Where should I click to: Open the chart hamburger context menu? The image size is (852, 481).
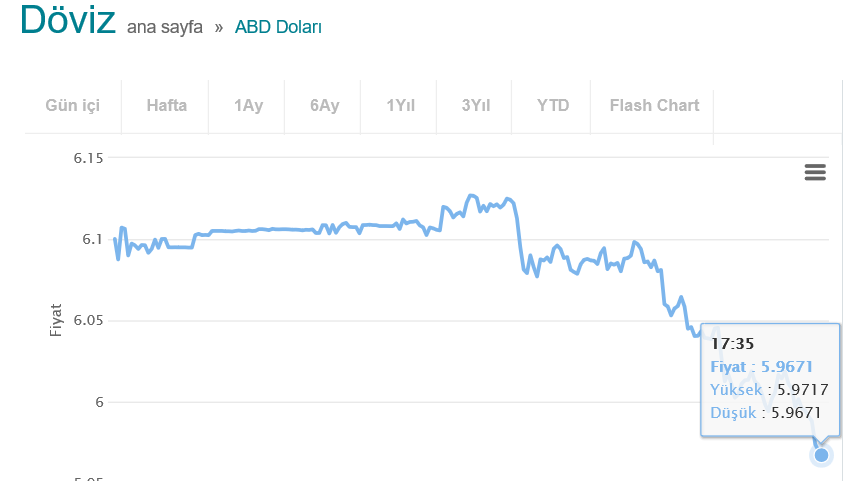coord(815,172)
